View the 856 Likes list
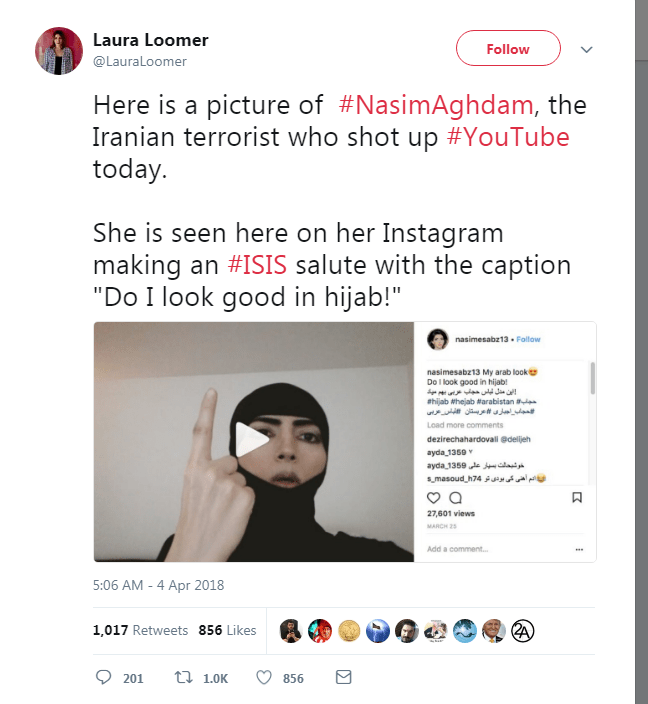 227,630
